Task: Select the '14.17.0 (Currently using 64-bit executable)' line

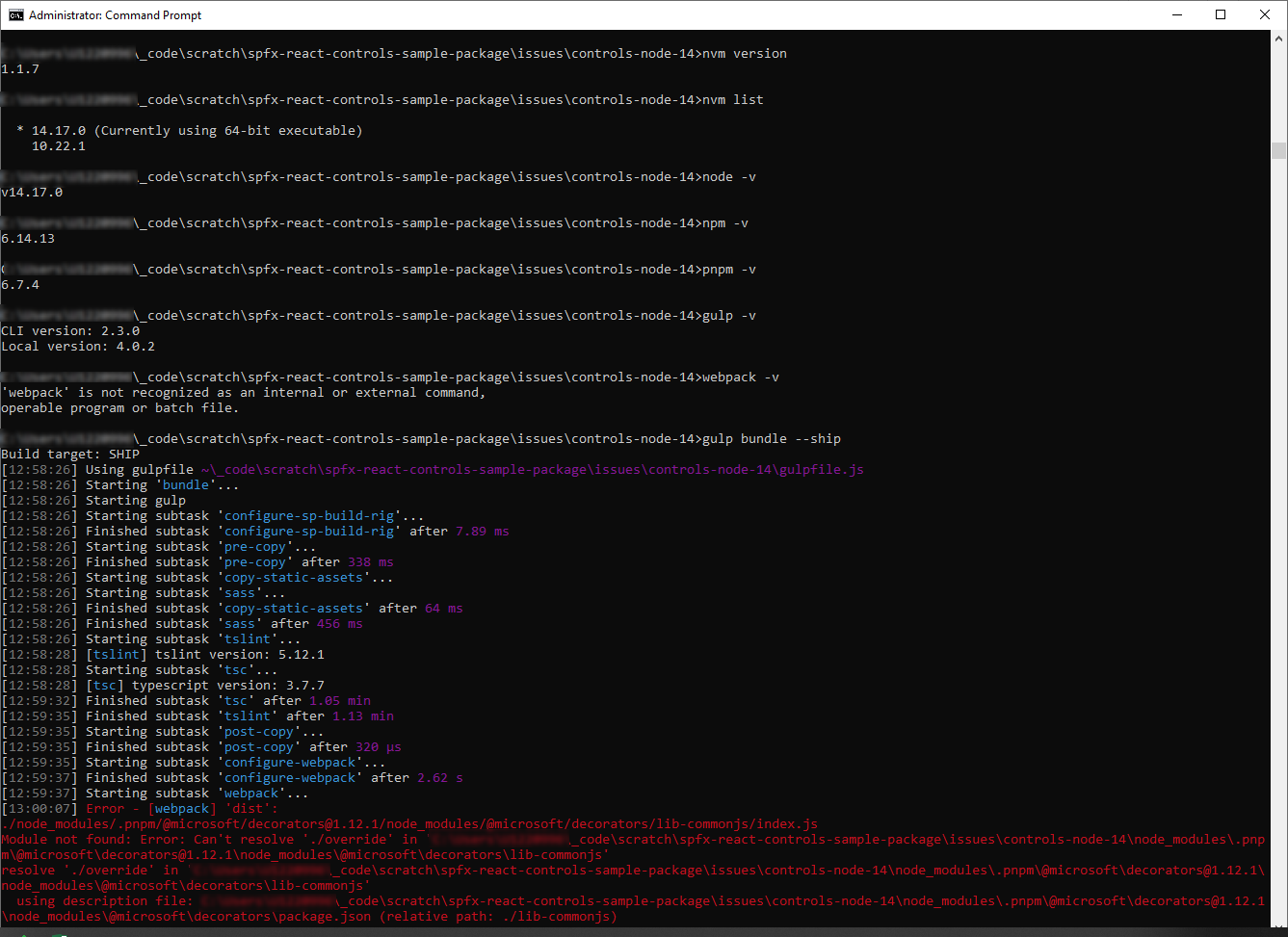Action: [x=193, y=130]
